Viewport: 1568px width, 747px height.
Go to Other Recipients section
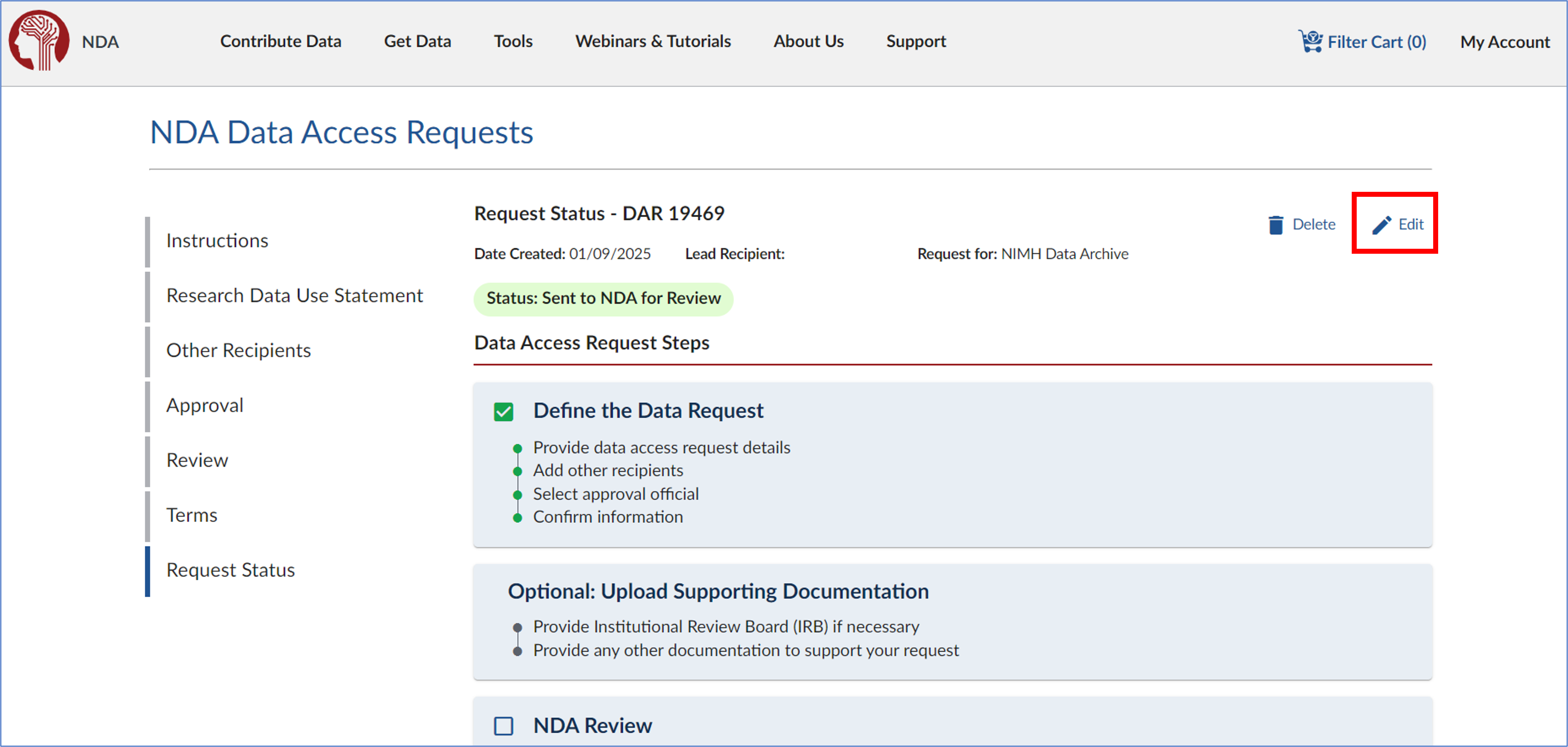pos(239,351)
